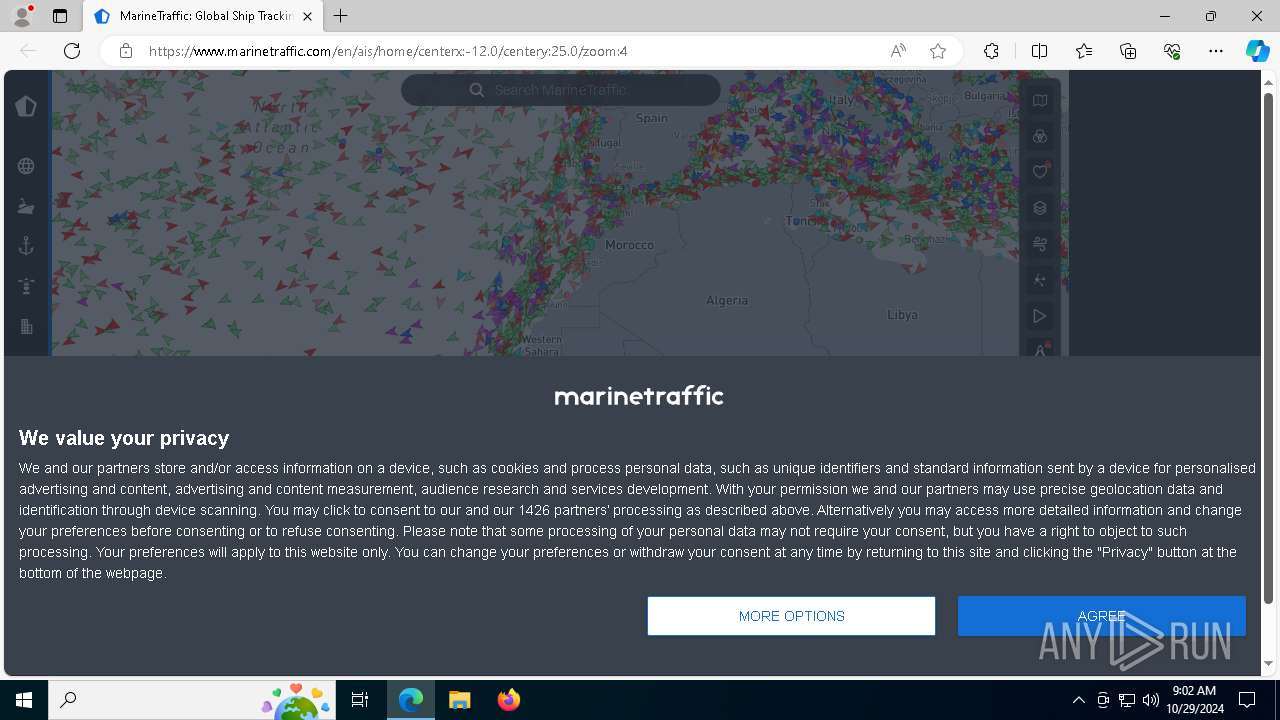The height and width of the screenshot is (720, 1280).
Task: Click the play playback icon on map toolbar
Action: [1040, 316]
